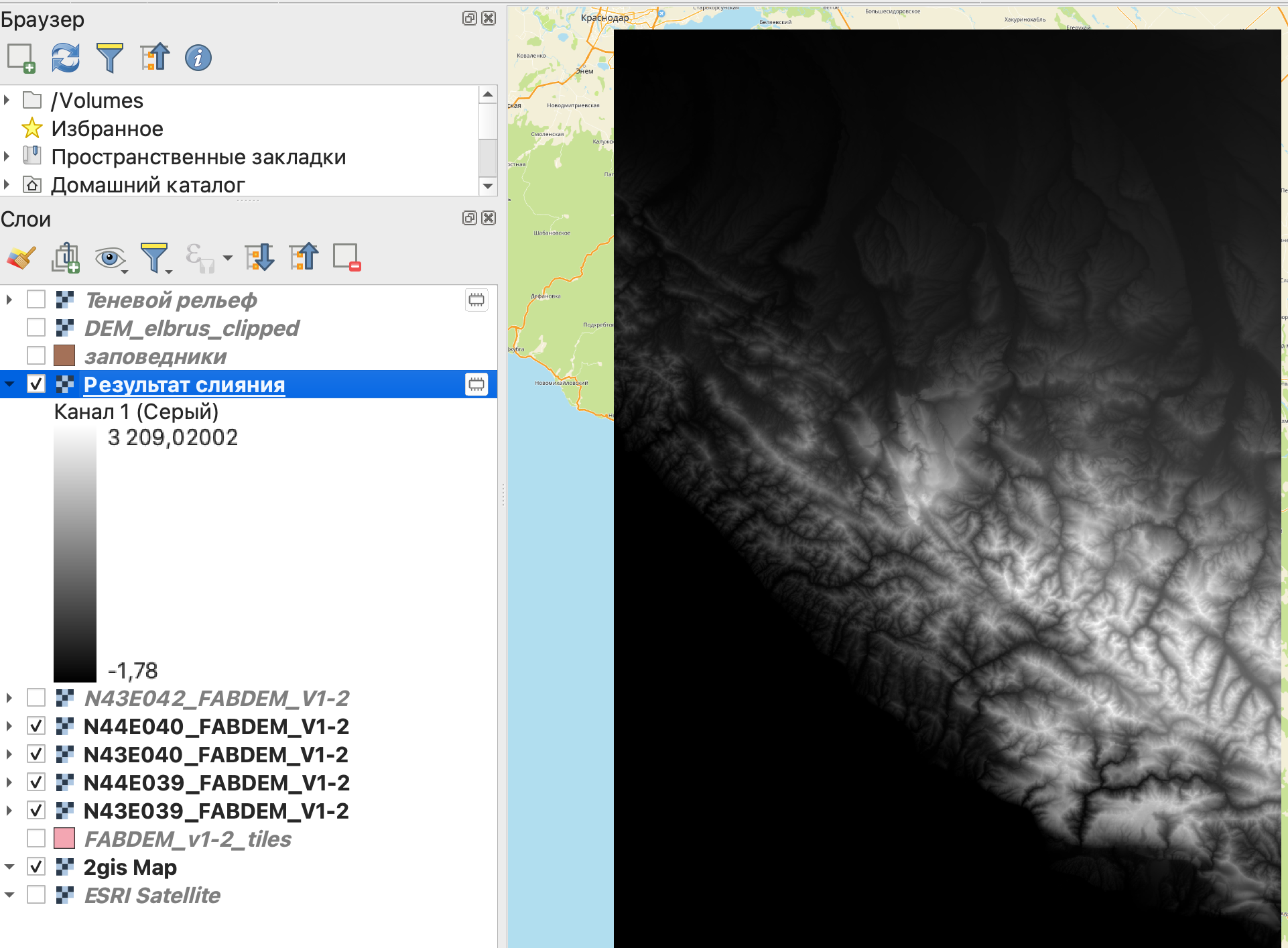The image size is (1288, 948).
Task: Expand N43E042_FABDEM_V1-2 layer node
Action: [9, 698]
